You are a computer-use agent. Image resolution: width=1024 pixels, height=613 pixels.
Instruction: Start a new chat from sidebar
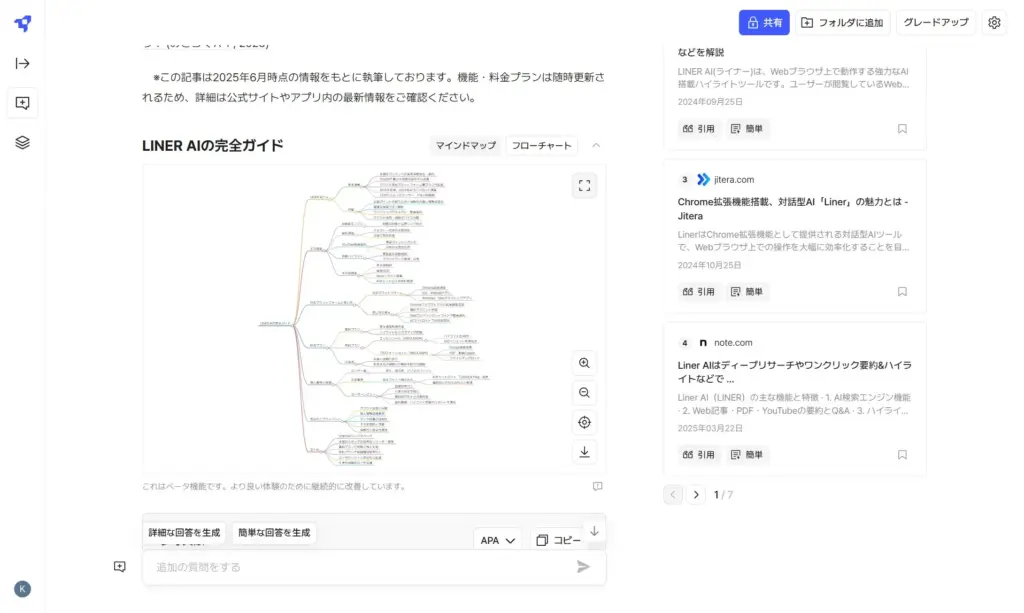coord(22,103)
